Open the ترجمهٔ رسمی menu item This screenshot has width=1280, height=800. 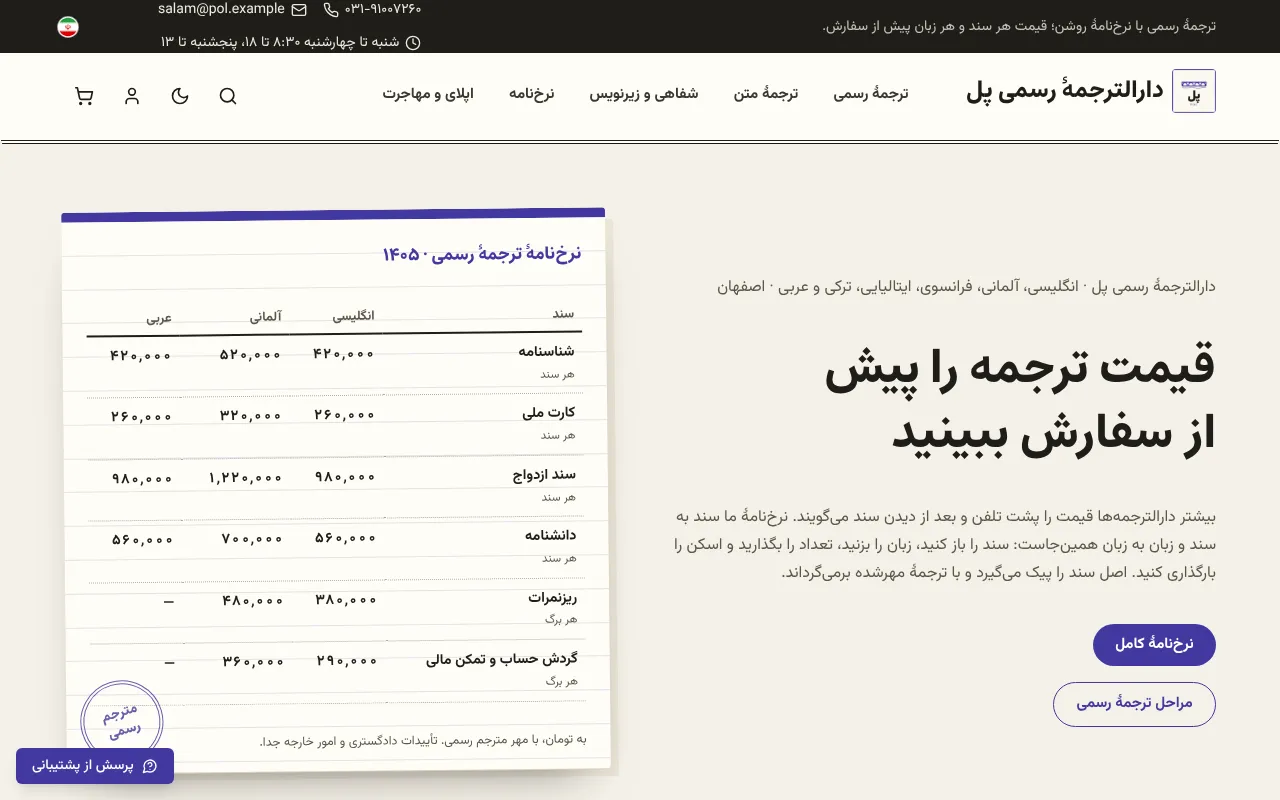871,94
